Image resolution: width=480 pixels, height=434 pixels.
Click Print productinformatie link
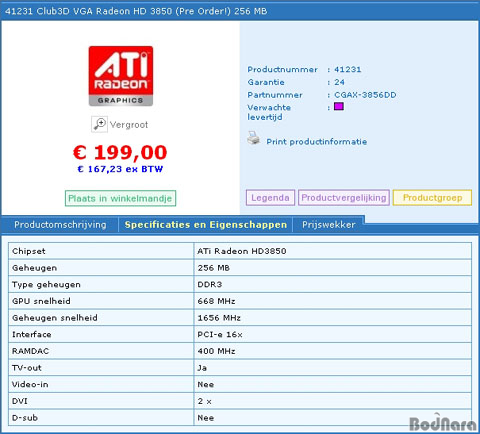click(x=316, y=142)
